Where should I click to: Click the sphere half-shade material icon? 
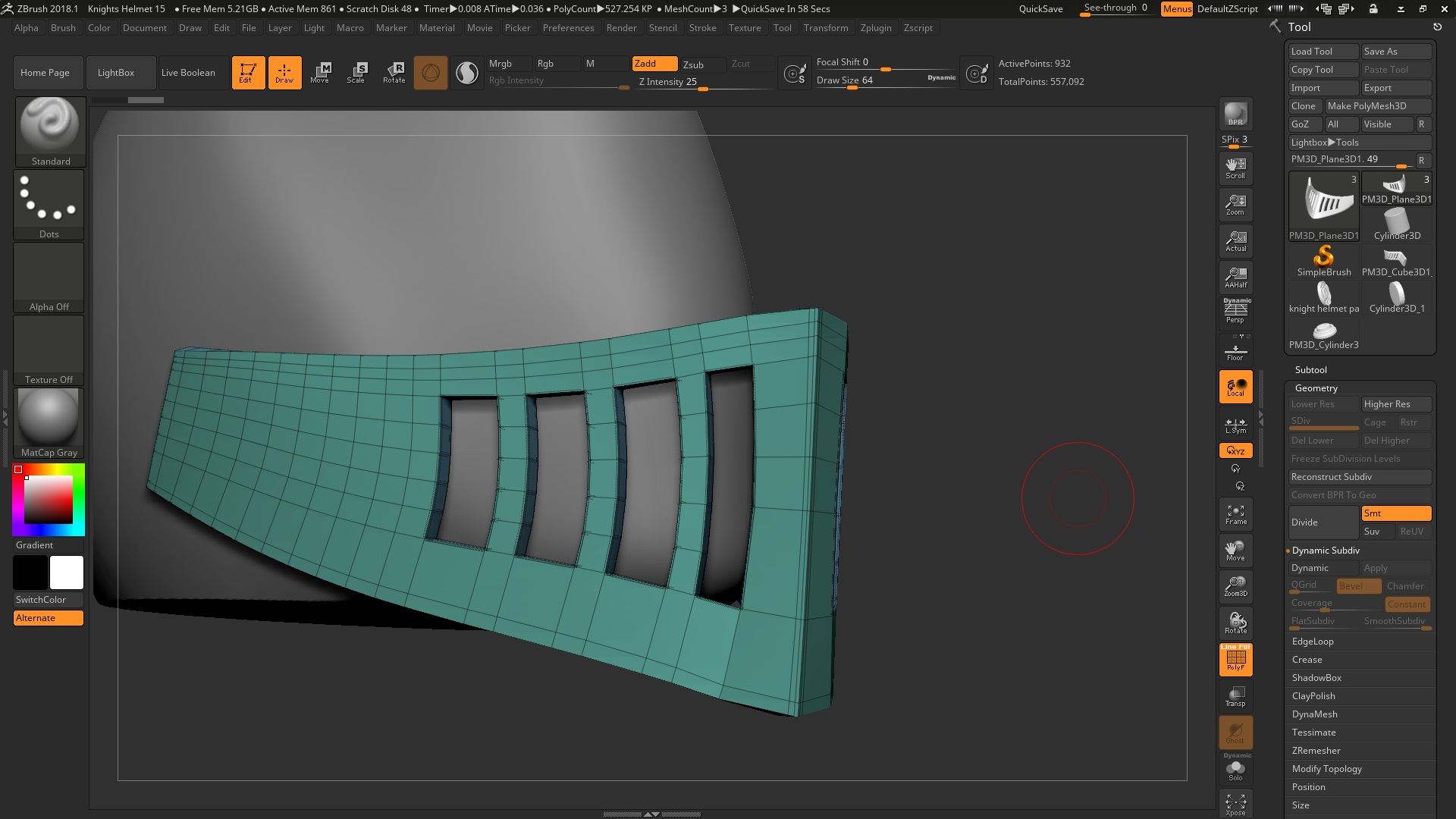coord(467,73)
